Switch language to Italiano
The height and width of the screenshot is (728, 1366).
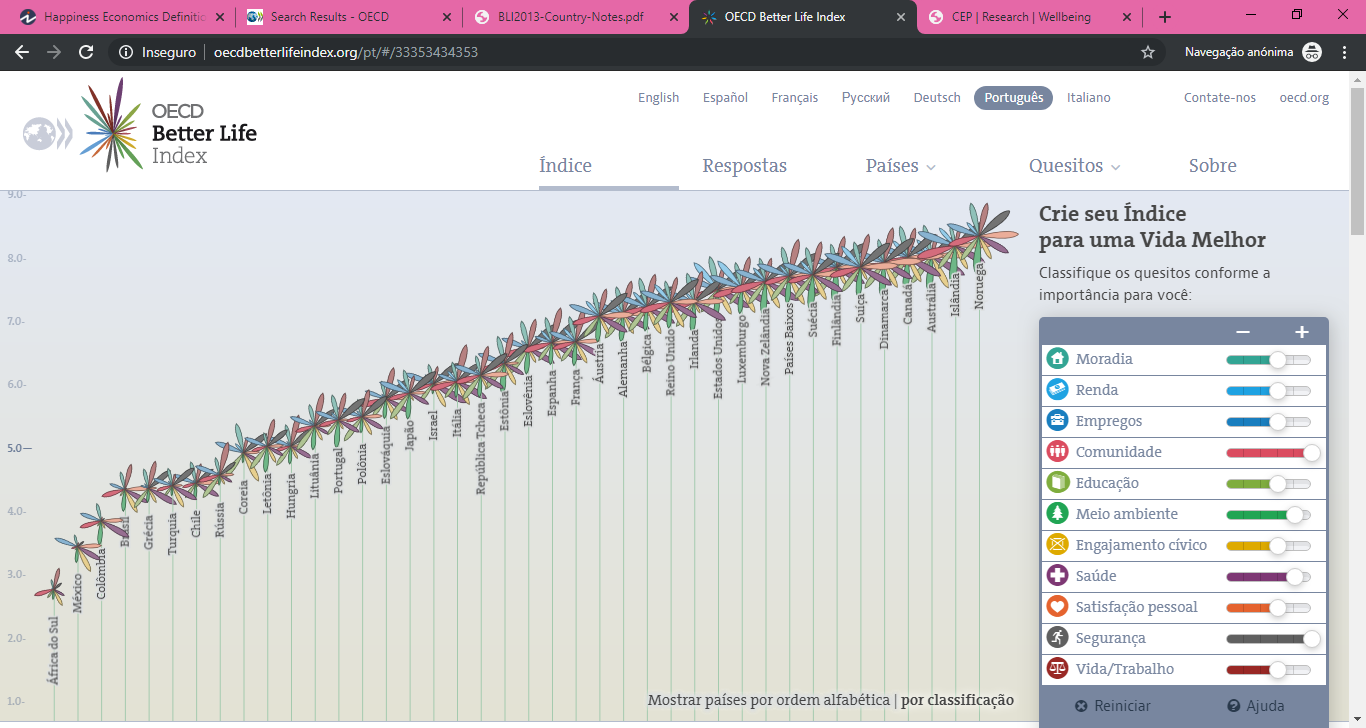[1089, 97]
